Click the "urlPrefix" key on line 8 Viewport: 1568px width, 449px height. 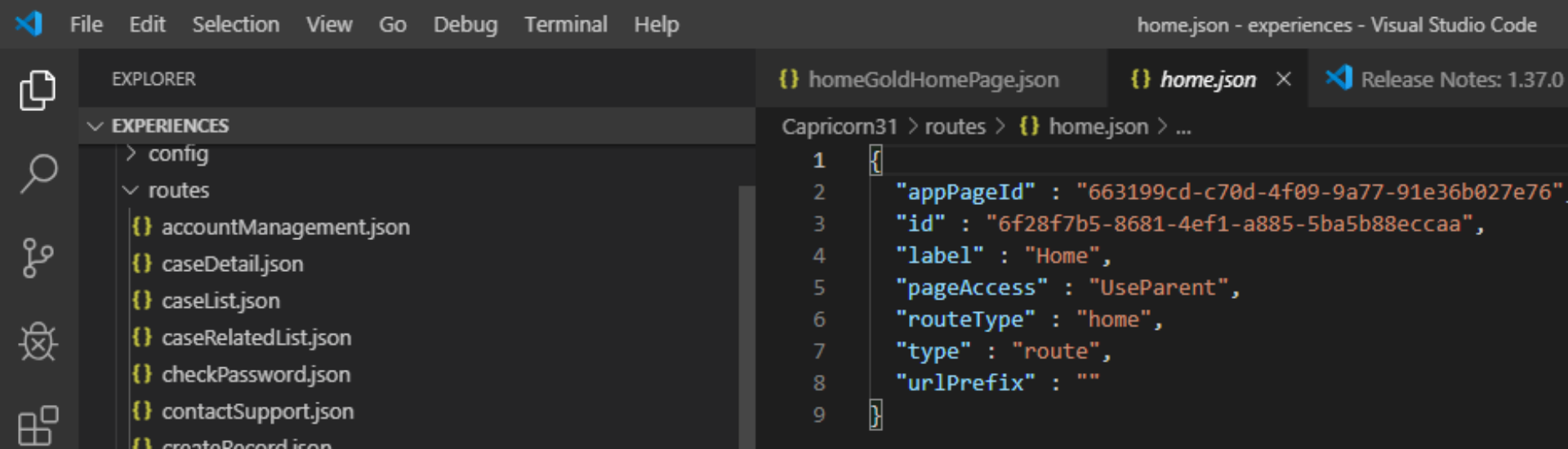965,382
